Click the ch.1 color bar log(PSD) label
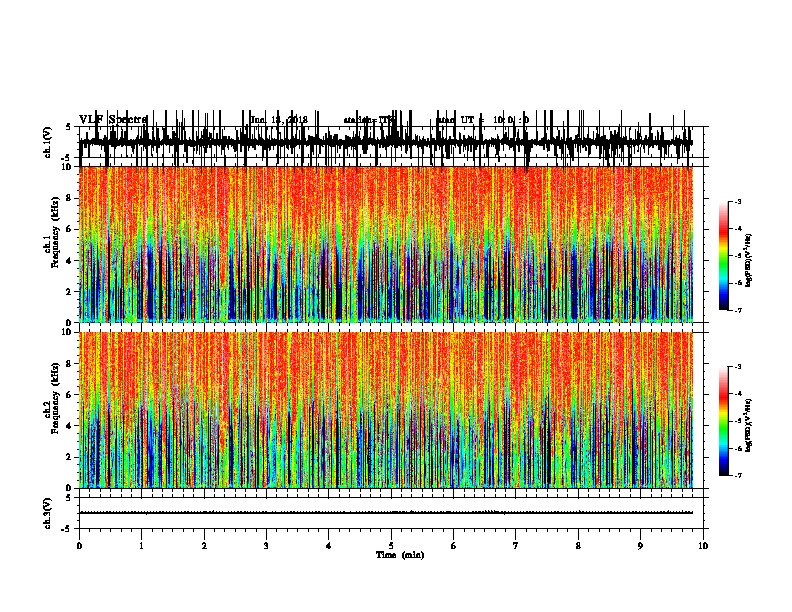 click(x=749, y=260)
